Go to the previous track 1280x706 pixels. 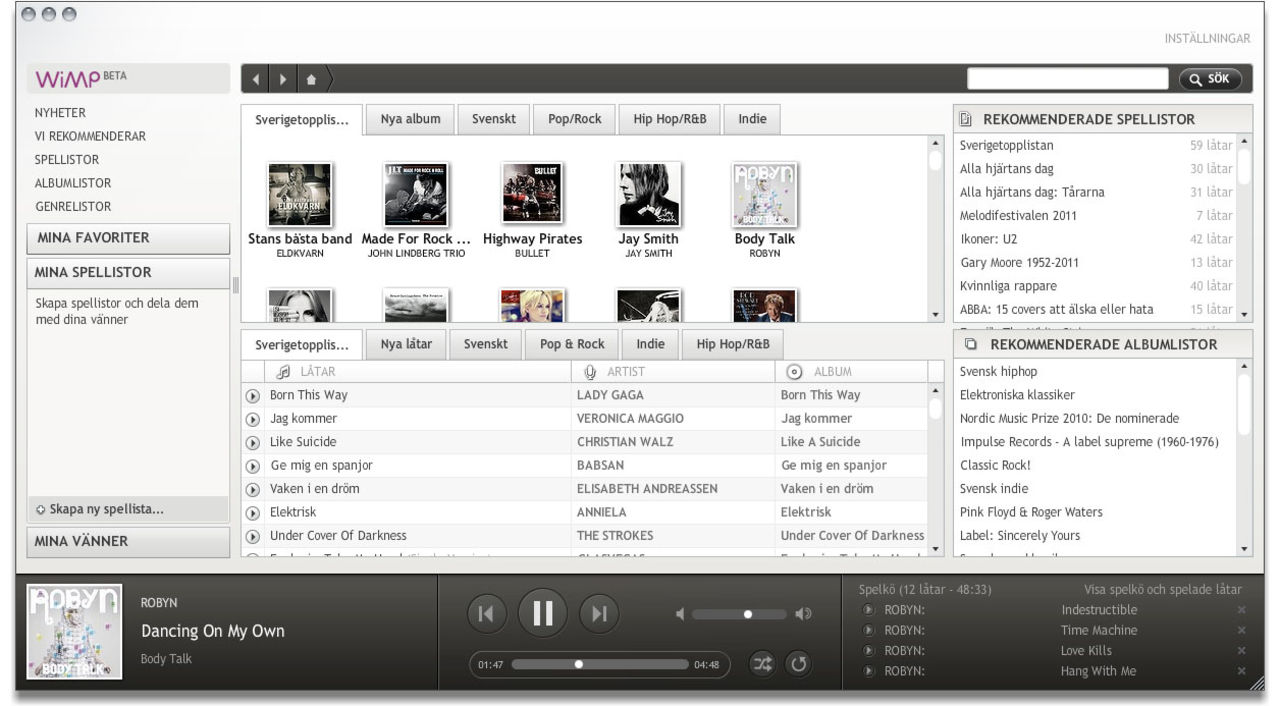pyautogui.click(x=487, y=614)
